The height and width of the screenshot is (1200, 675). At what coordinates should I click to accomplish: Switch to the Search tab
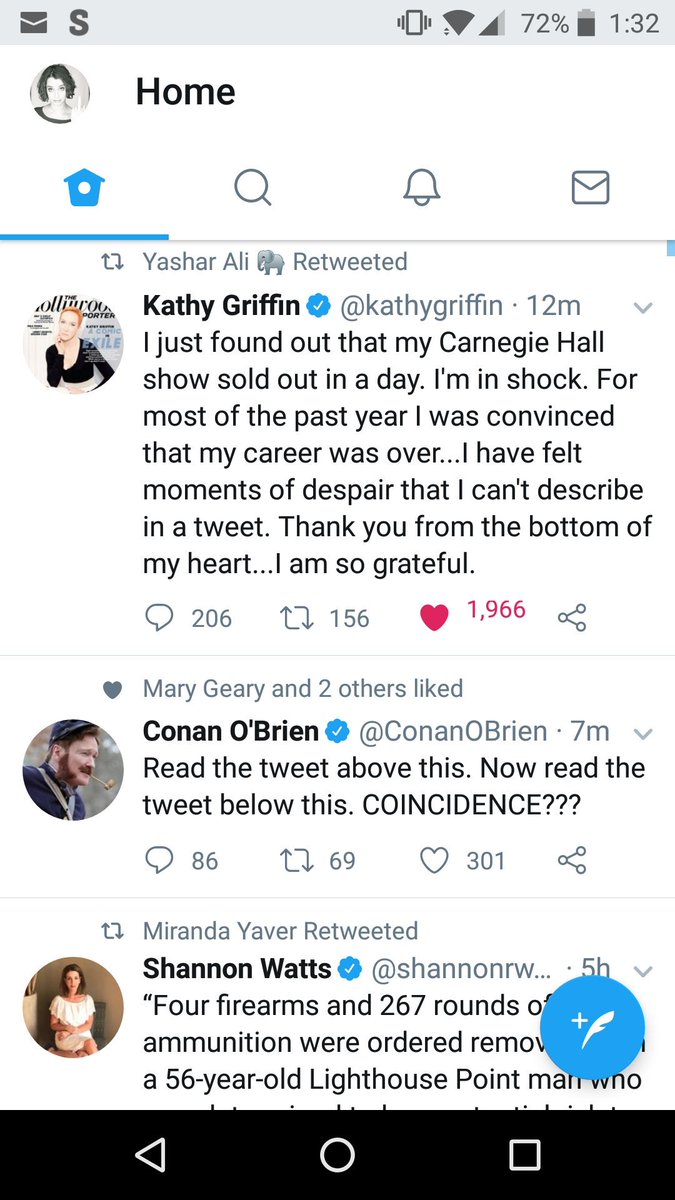tap(253, 187)
